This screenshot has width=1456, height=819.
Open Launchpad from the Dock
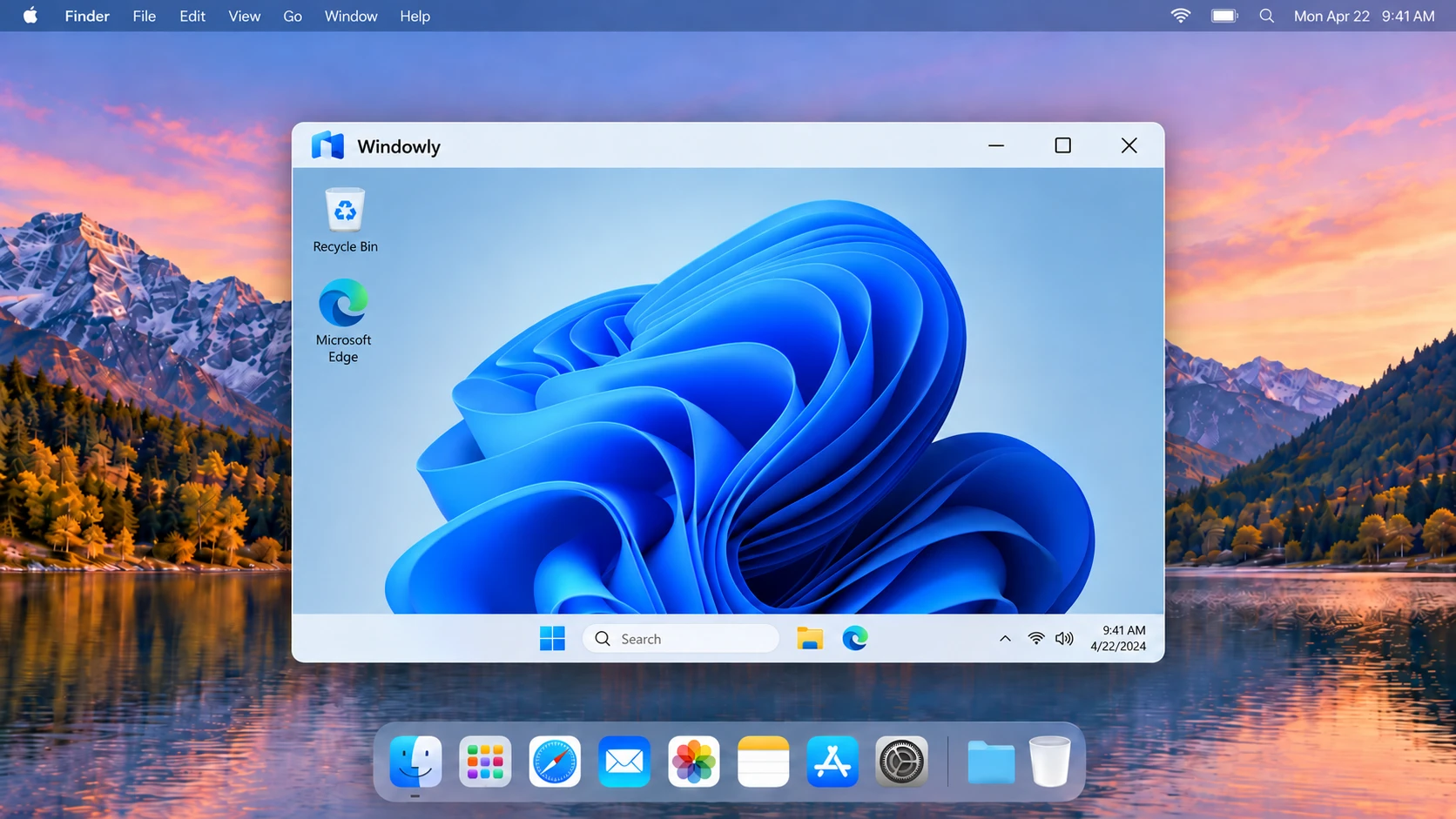[485, 762]
